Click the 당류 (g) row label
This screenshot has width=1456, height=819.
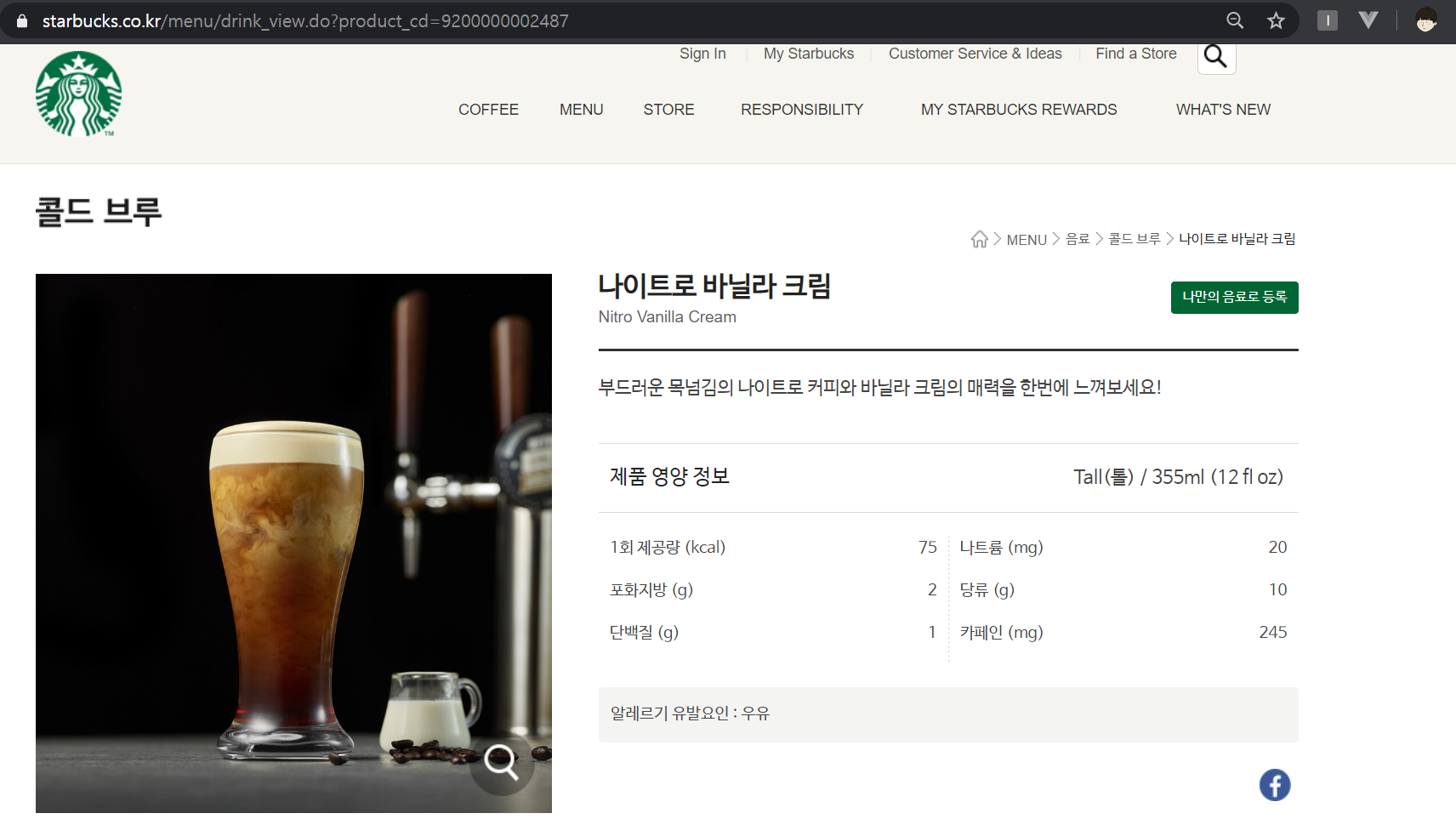pyautogui.click(x=987, y=589)
